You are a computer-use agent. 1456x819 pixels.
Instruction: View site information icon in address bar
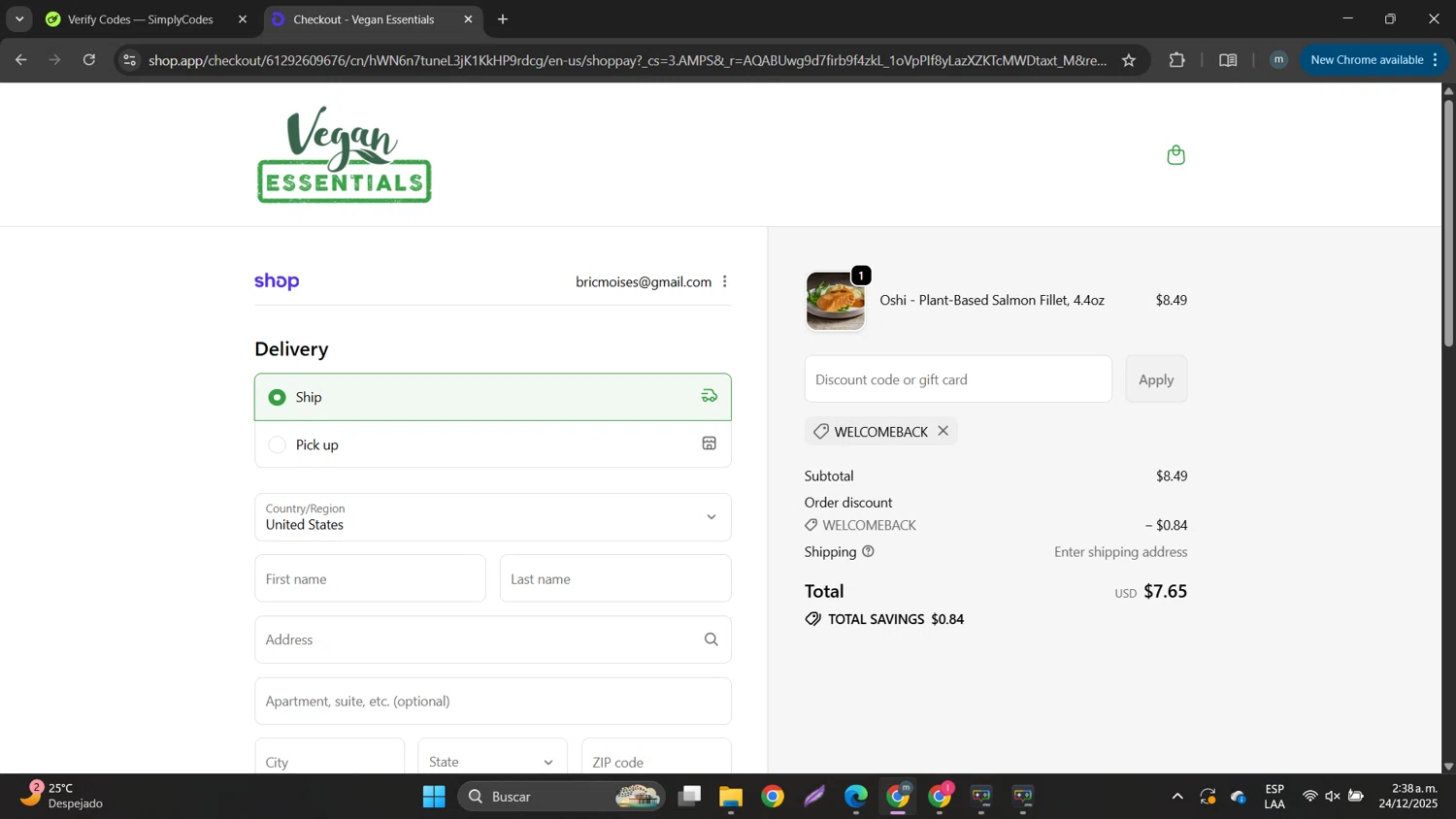(129, 60)
